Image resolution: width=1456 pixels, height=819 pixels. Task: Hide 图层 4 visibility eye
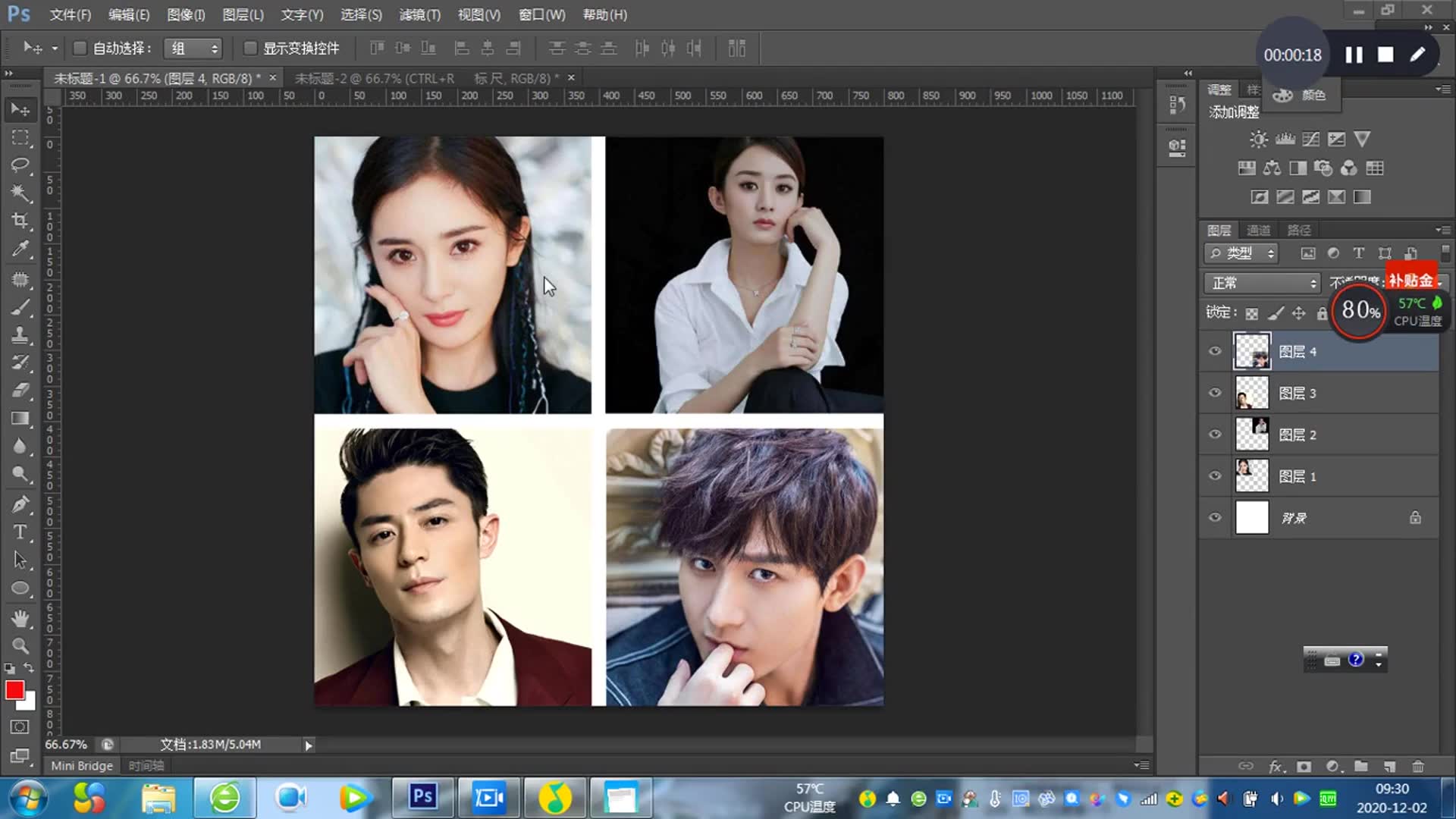tap(1215, 351)
